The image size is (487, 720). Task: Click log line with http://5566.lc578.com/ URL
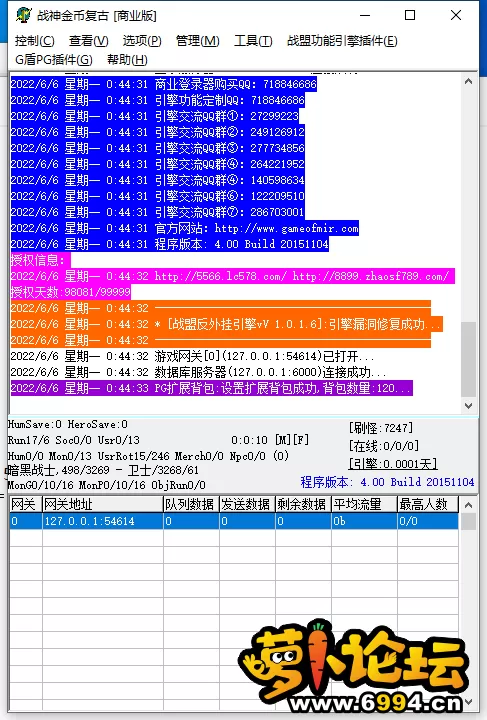(232, 276)
